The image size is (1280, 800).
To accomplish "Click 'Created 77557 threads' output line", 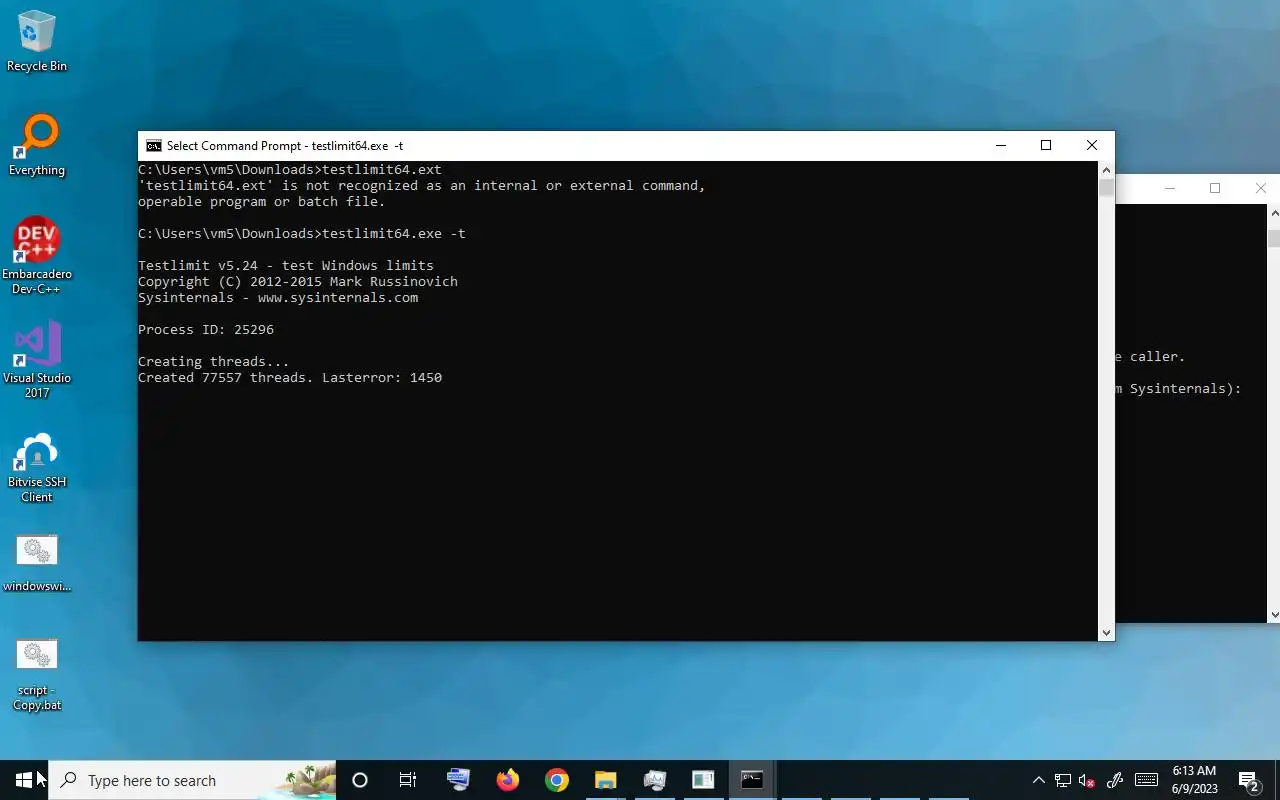I will pyautogui.click(x=290, y=378).
